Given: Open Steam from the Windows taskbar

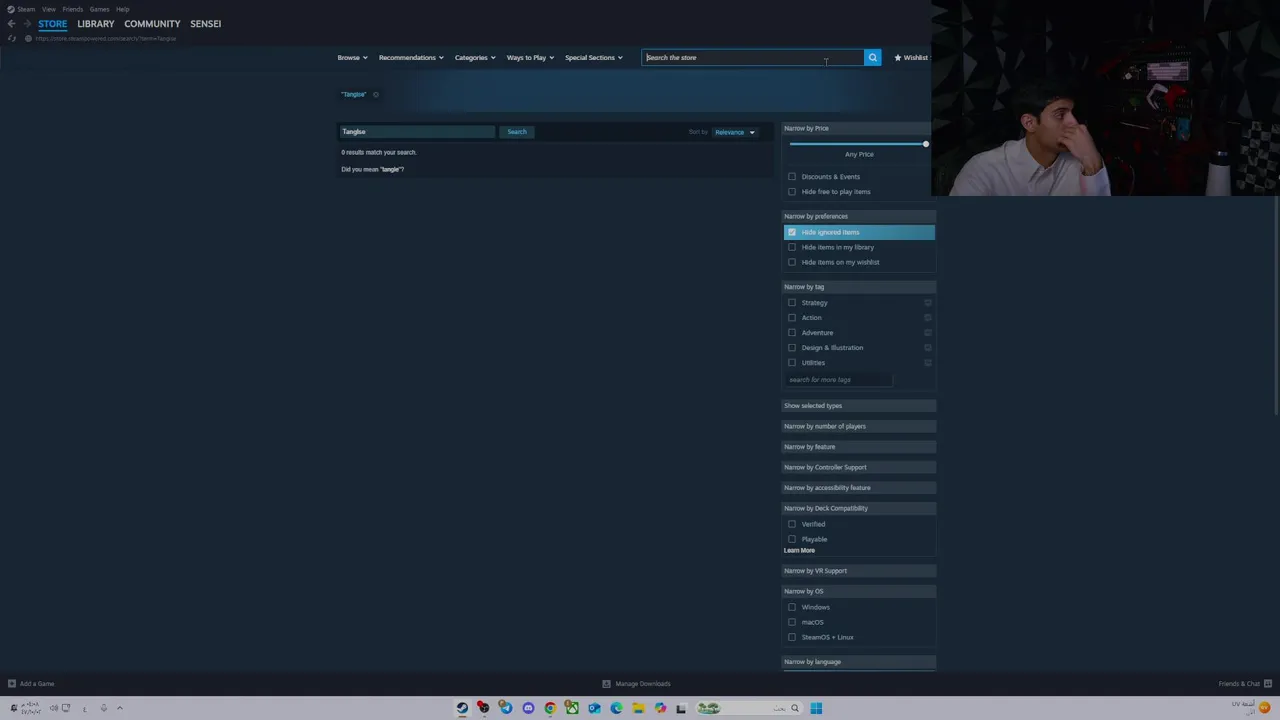Looking at the screenshot, I should click(462, 708).
